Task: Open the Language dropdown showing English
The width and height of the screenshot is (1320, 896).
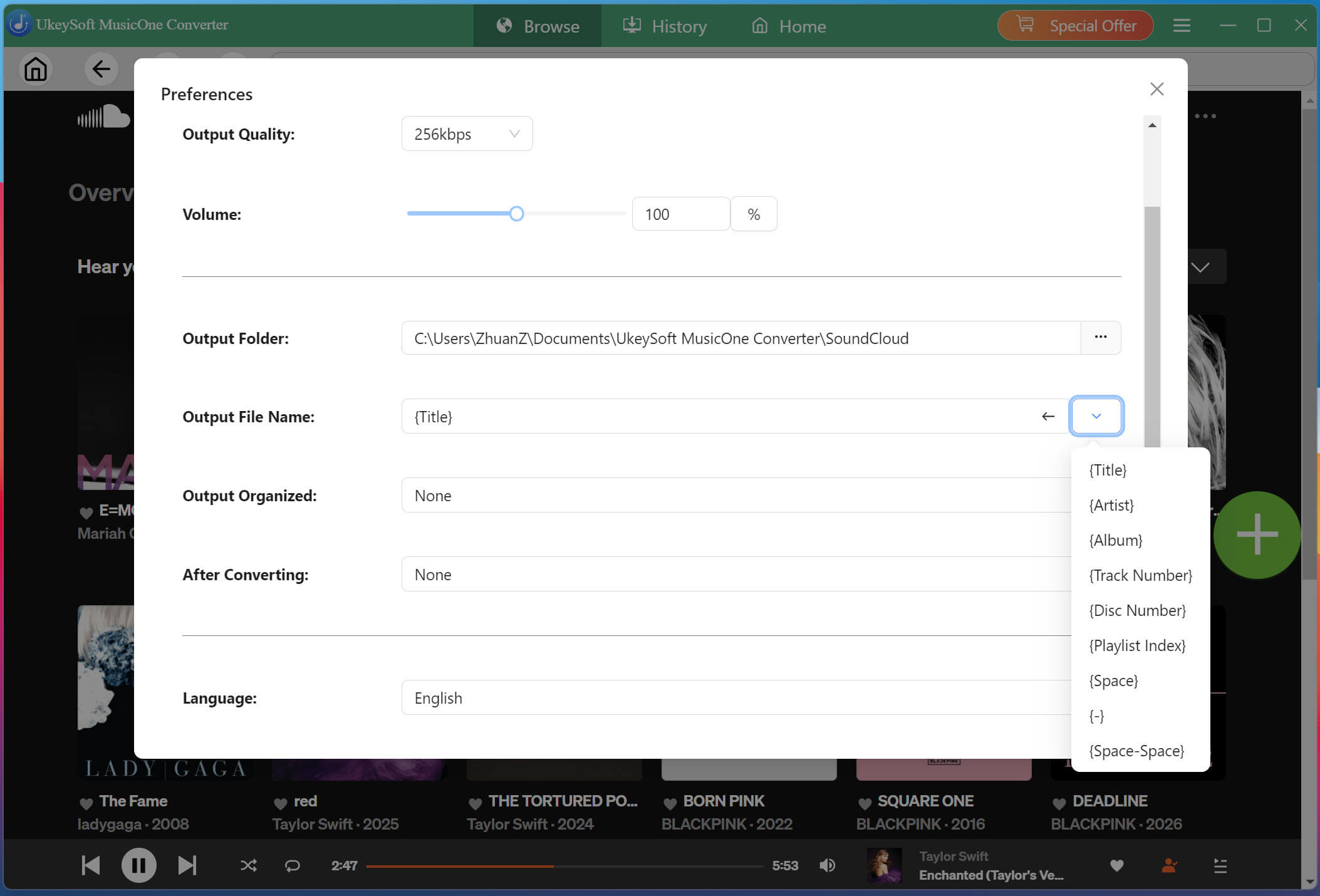Action: click(x=736, y=697)
